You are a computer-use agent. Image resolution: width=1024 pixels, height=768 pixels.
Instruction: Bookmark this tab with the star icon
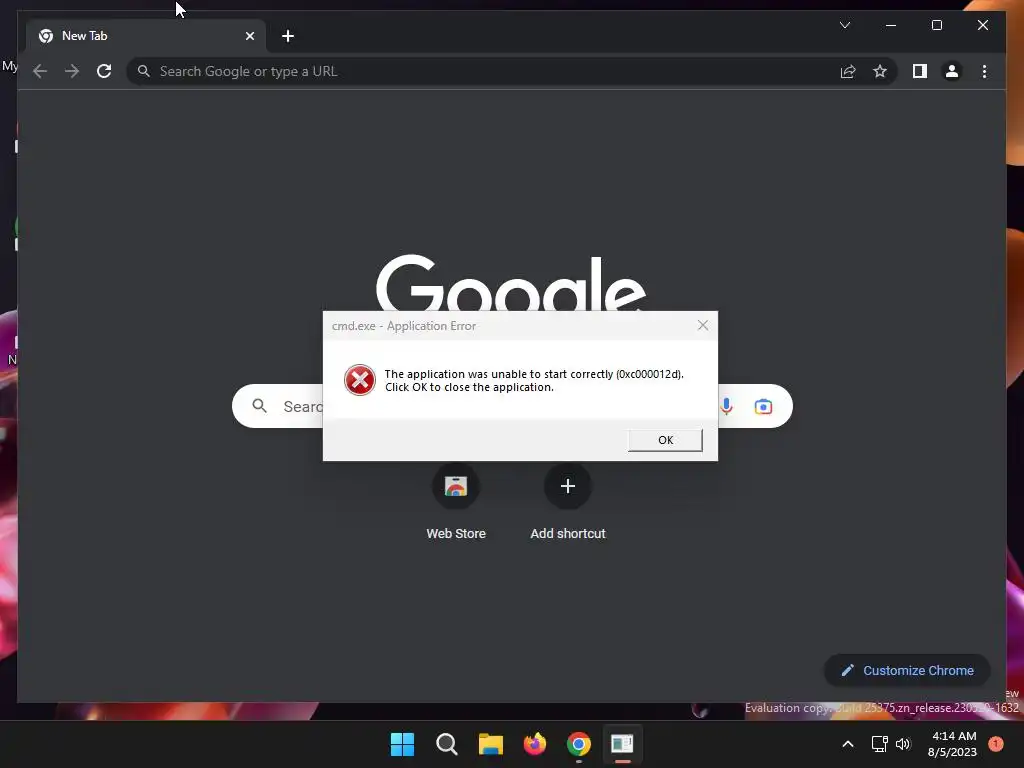click(880, 71)
